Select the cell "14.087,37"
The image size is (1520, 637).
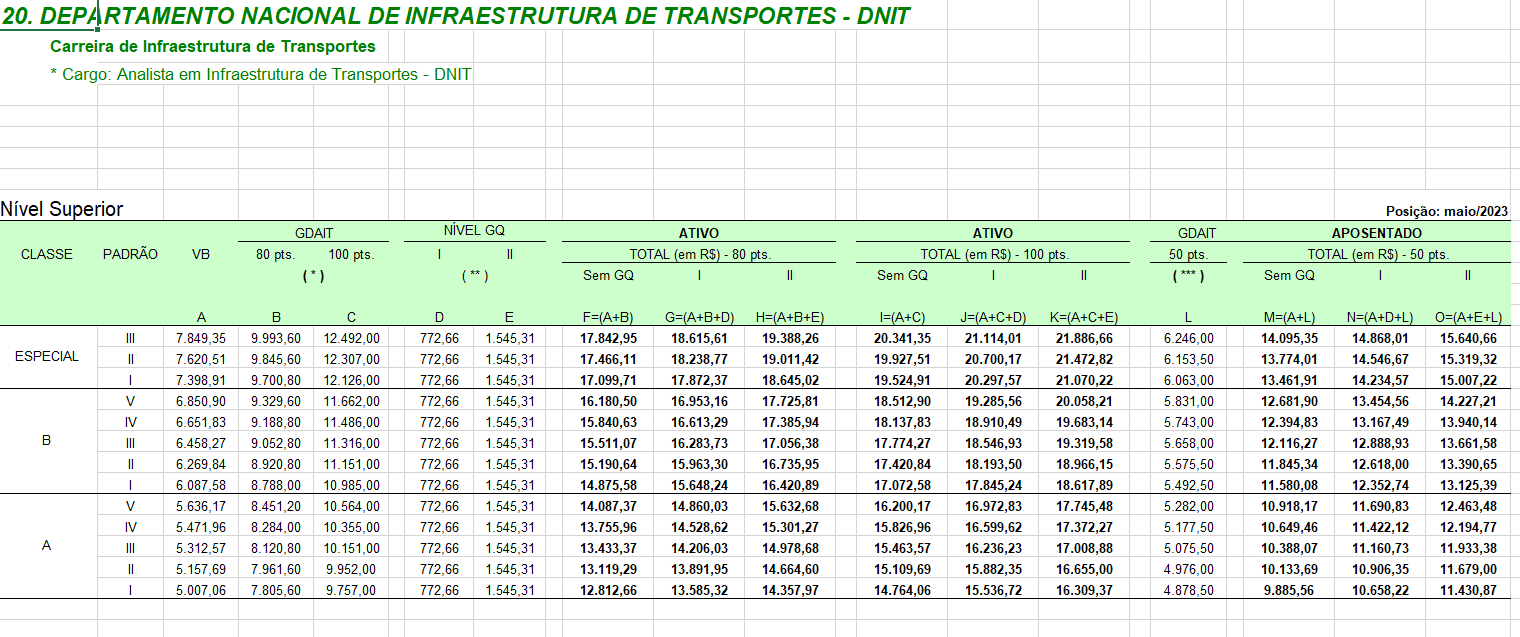click(x=609, y=506)
